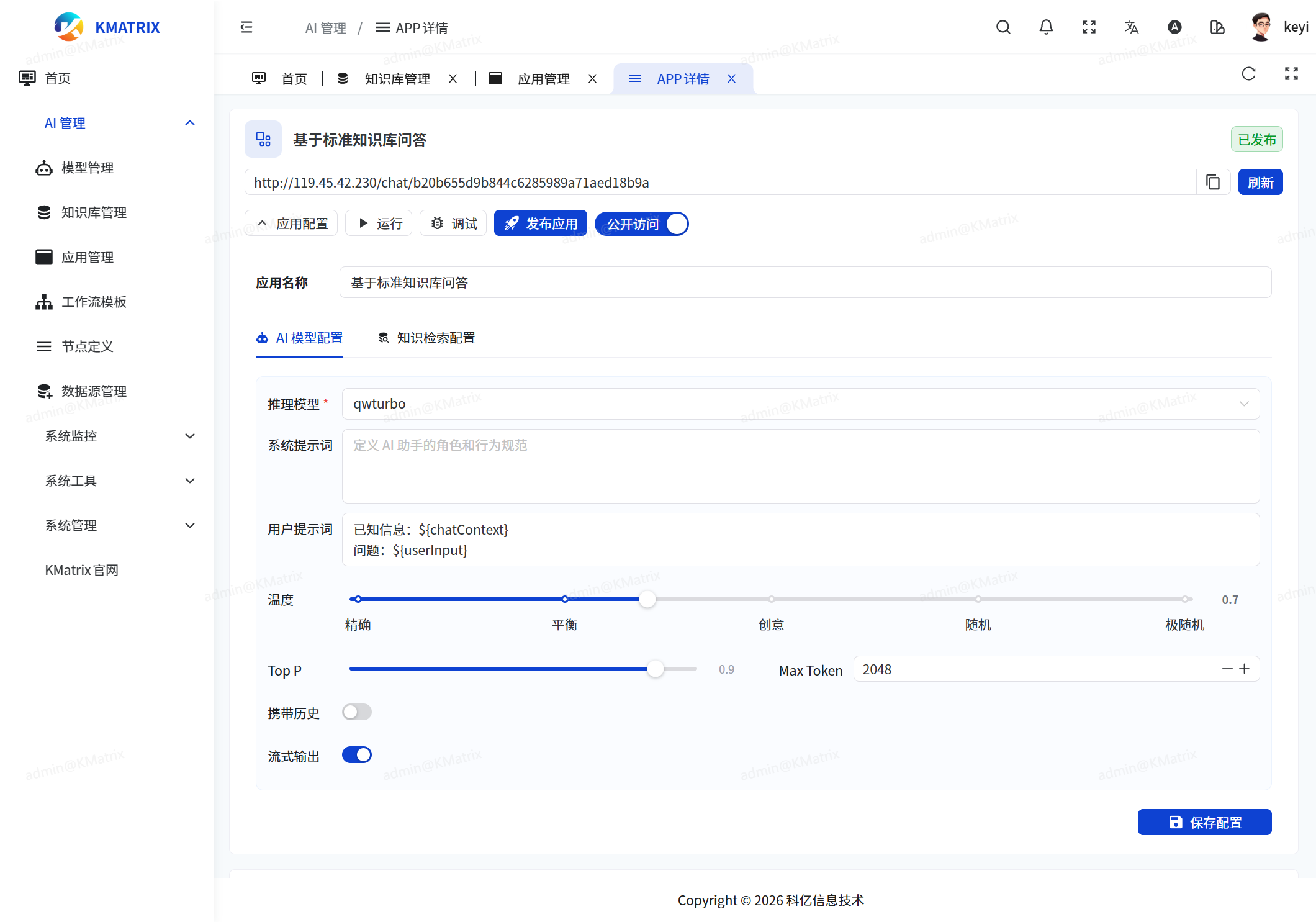Open the notification bell

point(1046,27)
